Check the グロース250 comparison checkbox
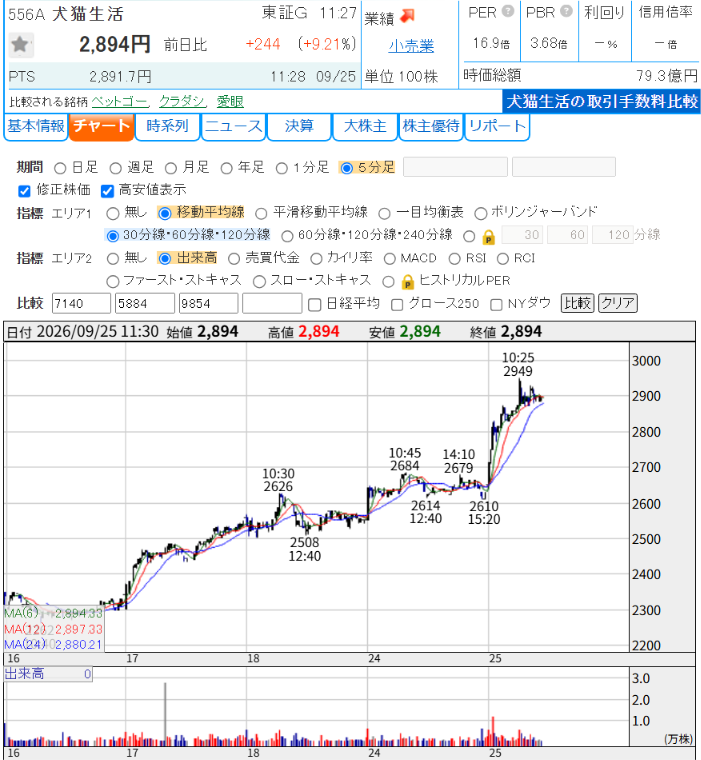 (x=397, y=305)
